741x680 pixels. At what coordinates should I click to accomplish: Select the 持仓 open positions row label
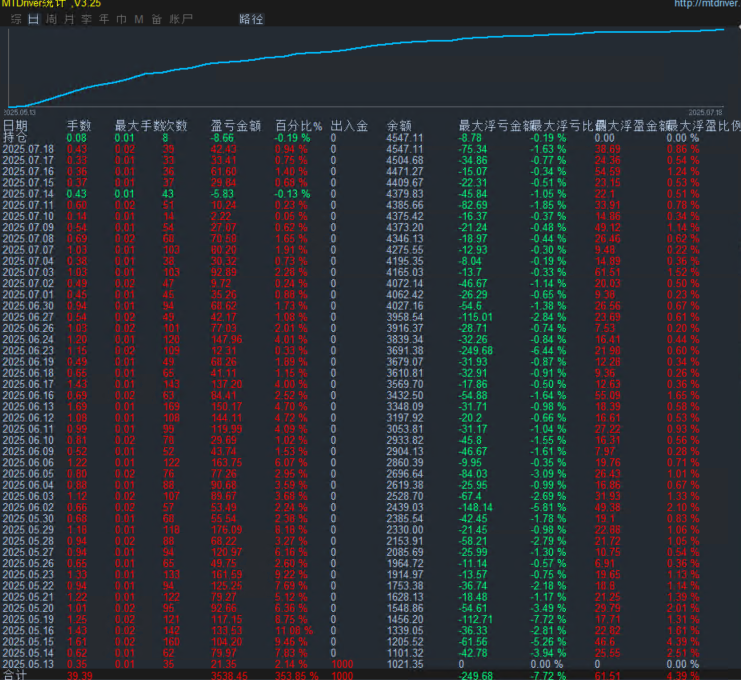(15, 138)
